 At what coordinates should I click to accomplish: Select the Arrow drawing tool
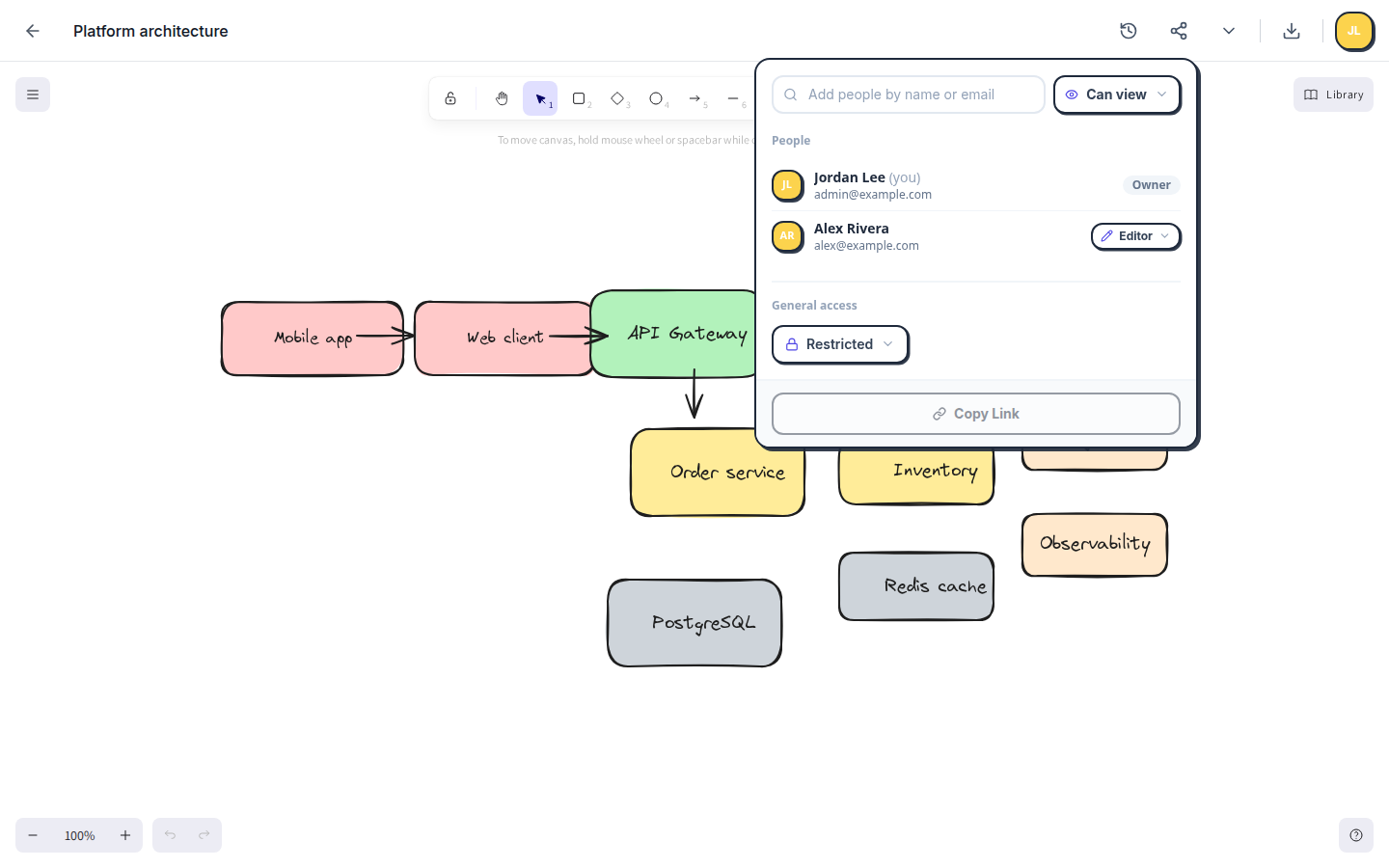click(x=694, y=98)
